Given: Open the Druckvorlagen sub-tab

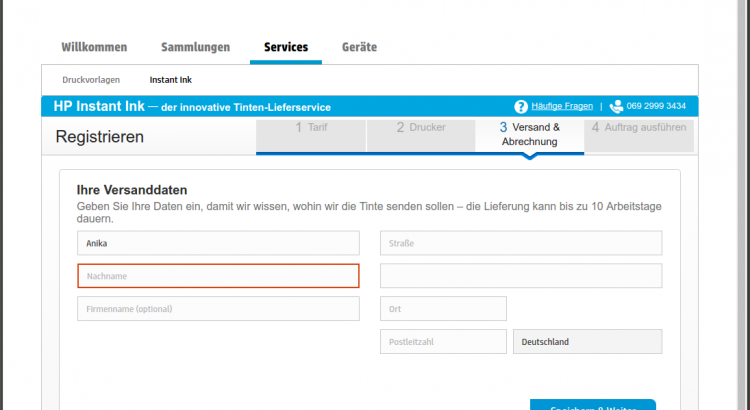Looking at the screenshot, I should tap(91, 80).
